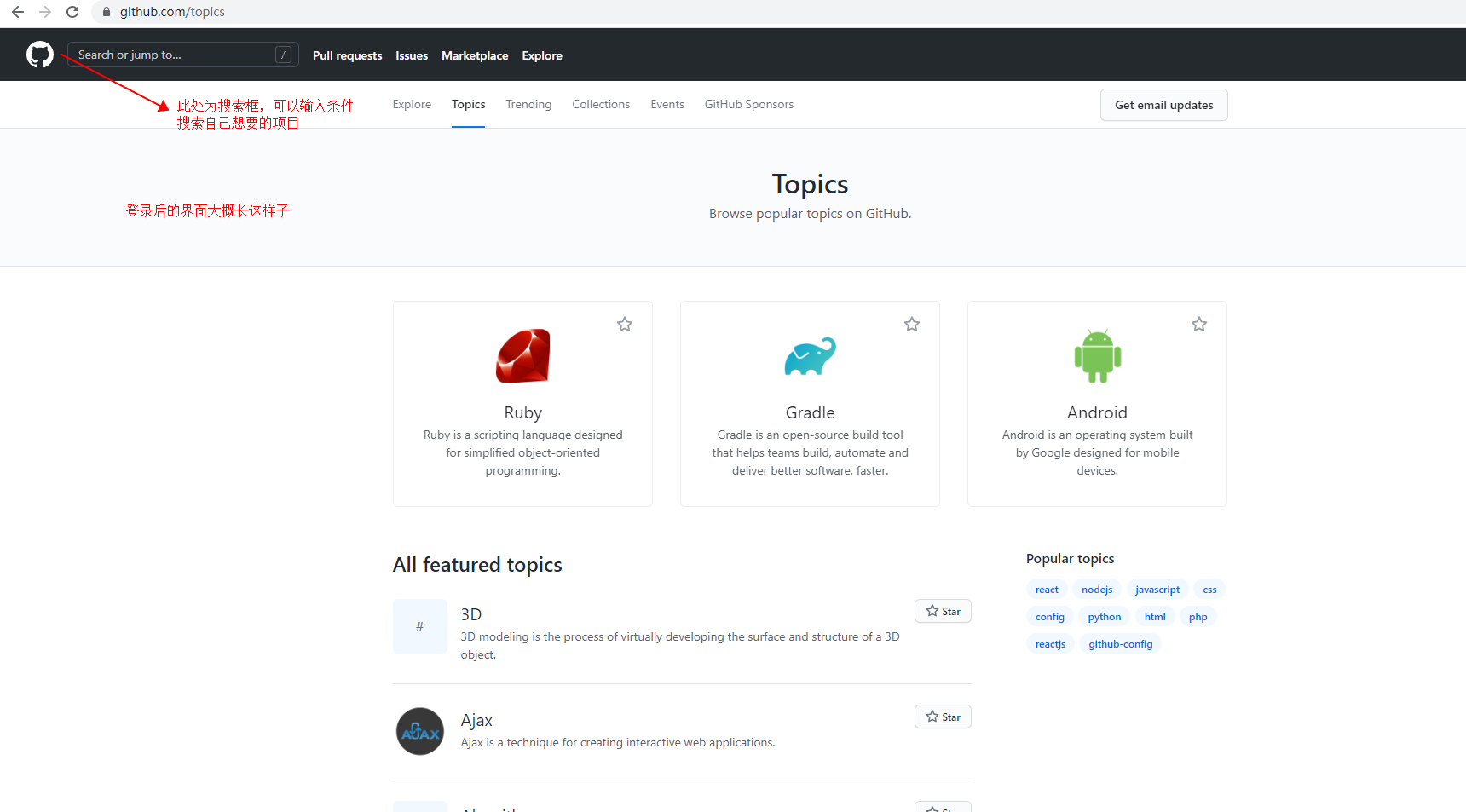This screenshot has width=1466, height=812.
Task: Focus the Search or jump to field
Action: pos(183,55)
